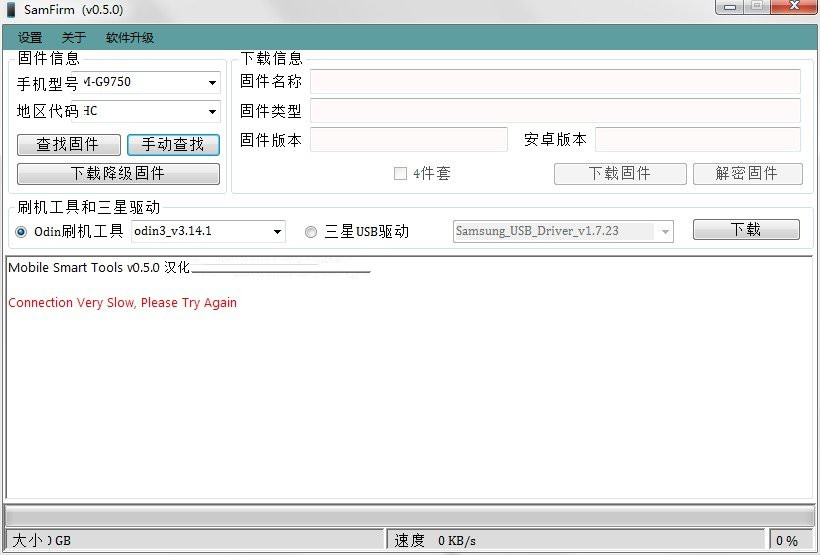Click the SamFirm phone icon in title bar
The width and height of the screenshot is (820, 555).
(11, 9)
